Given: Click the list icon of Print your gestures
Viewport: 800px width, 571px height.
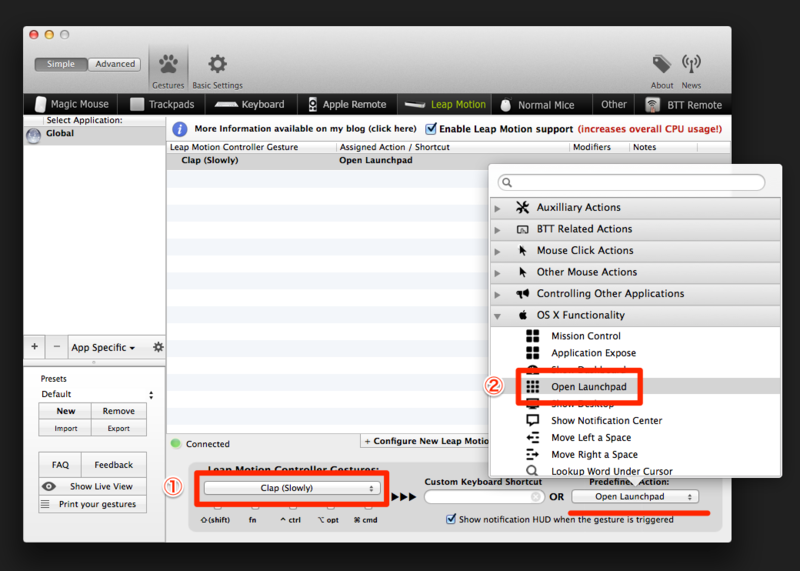Looking at the screenshot, I should [45, 504].
